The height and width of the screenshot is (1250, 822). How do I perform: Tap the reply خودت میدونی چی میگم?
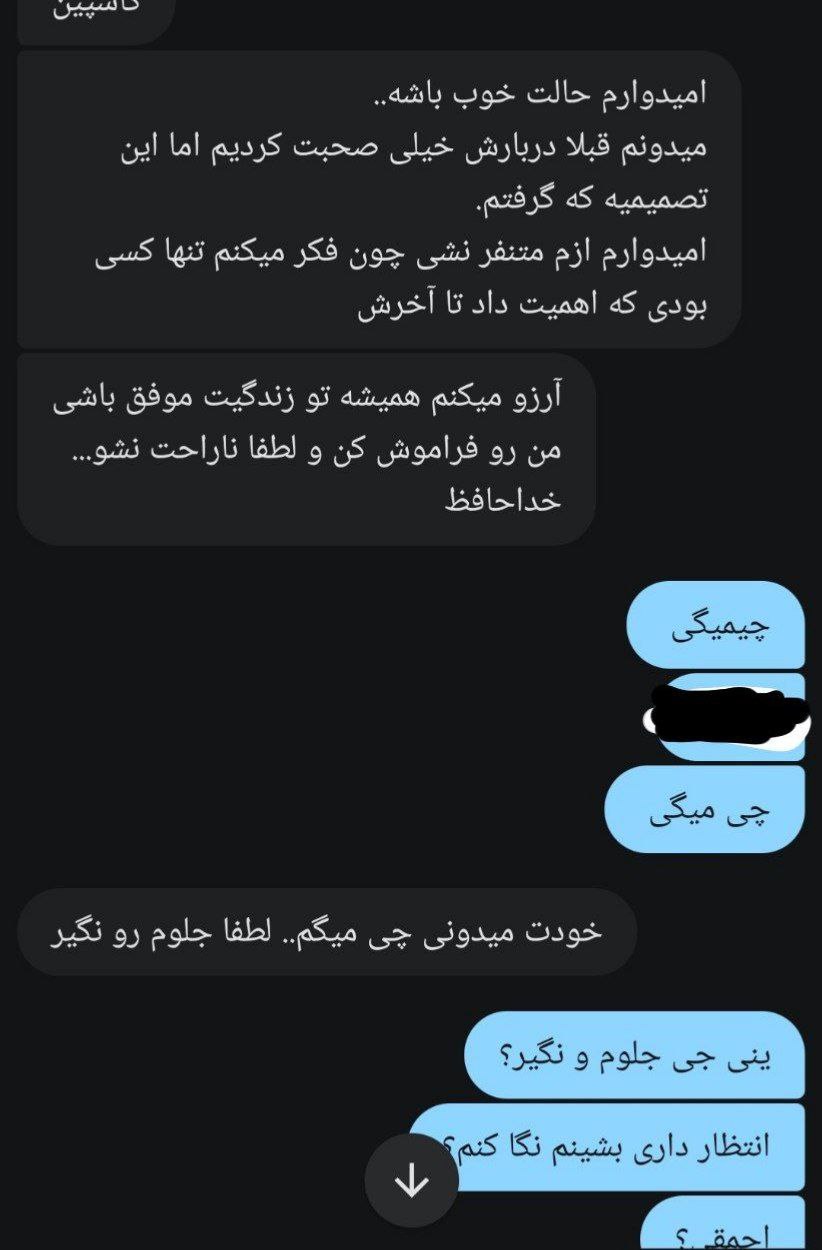pyautogui.click(x=326, y=932)
